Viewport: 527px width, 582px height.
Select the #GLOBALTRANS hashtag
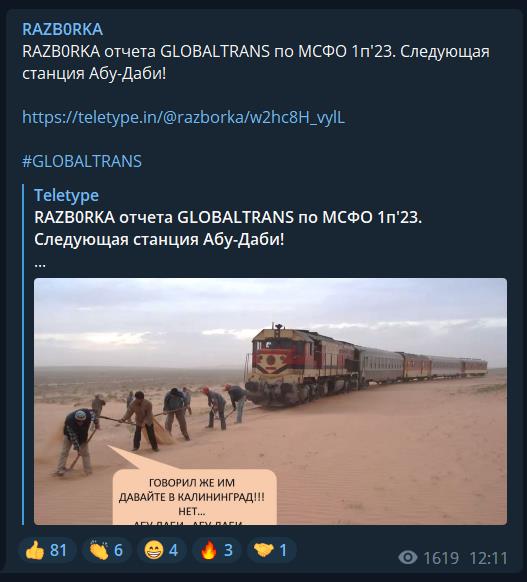tap(82, 161)
